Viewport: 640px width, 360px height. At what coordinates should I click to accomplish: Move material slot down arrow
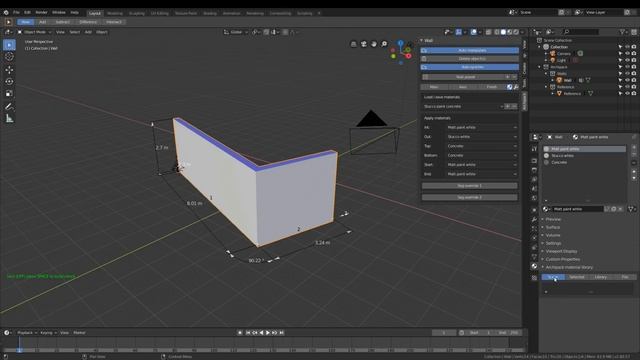point(634,178)
